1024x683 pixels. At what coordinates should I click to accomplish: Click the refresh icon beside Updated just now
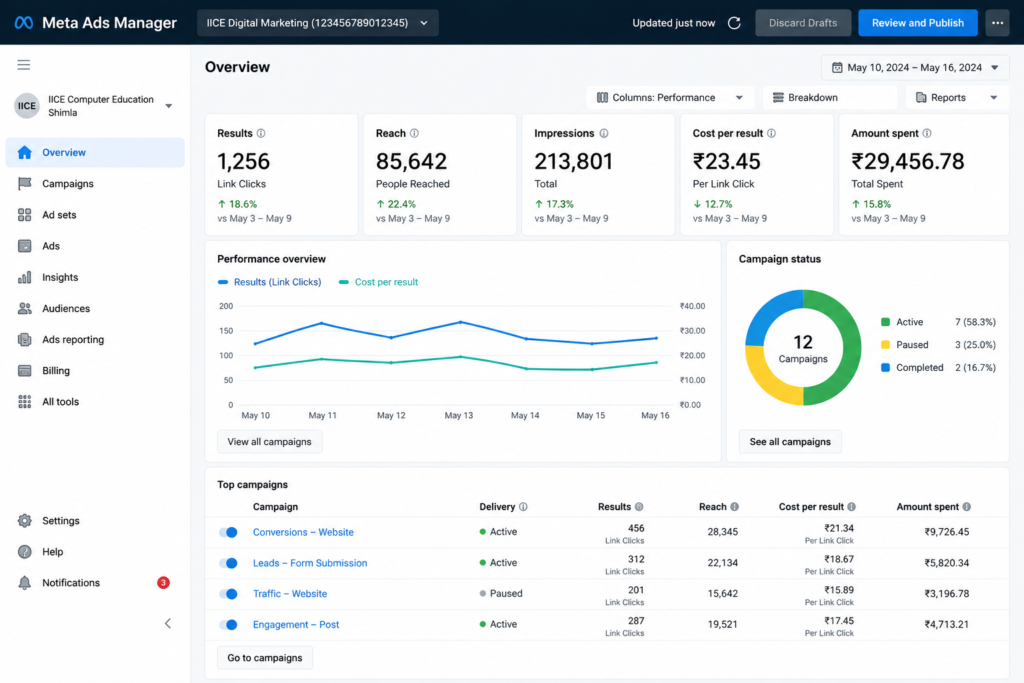pos(734,23)
